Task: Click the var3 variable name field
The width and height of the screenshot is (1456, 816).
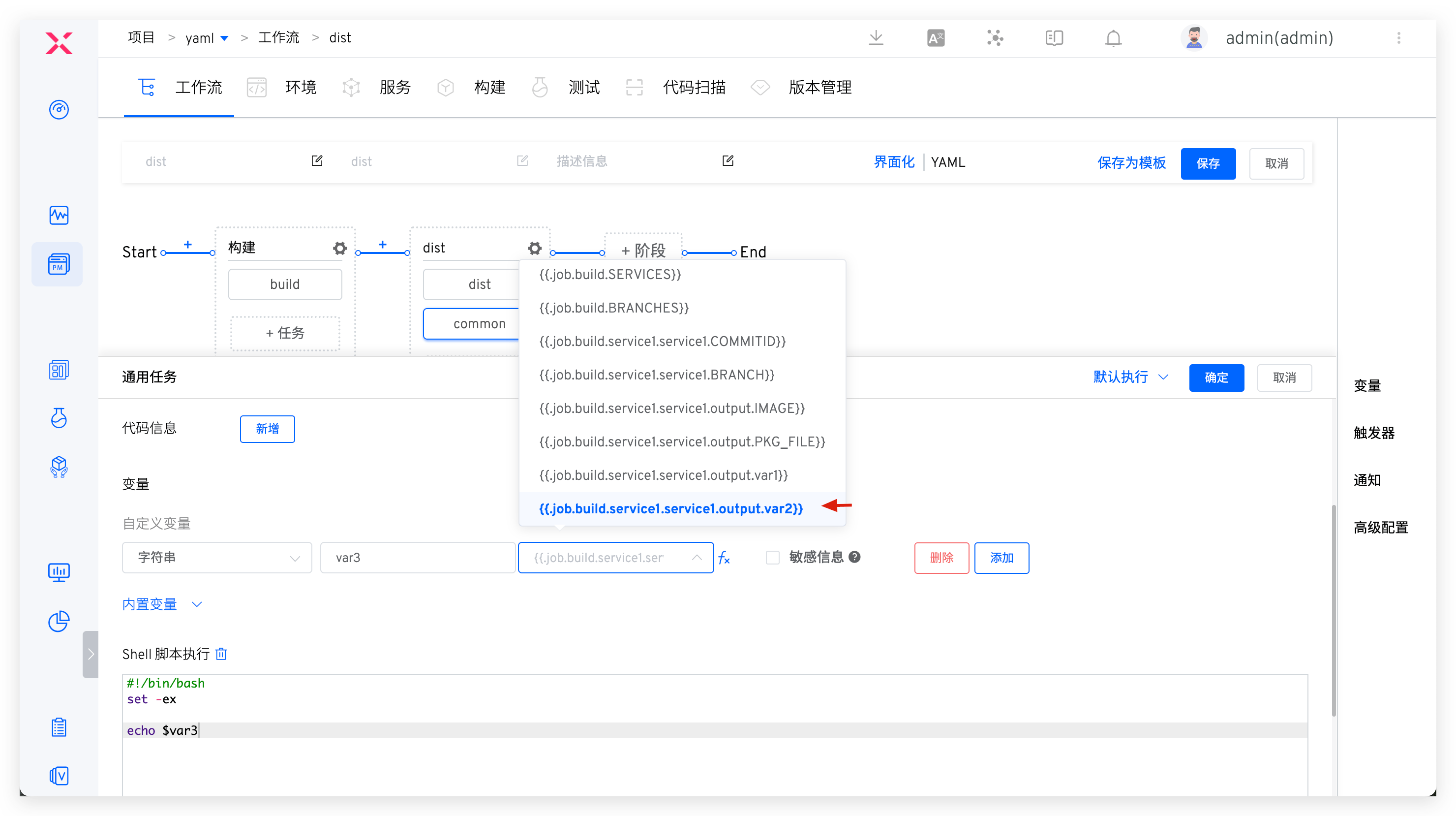Action: [417, 558]
